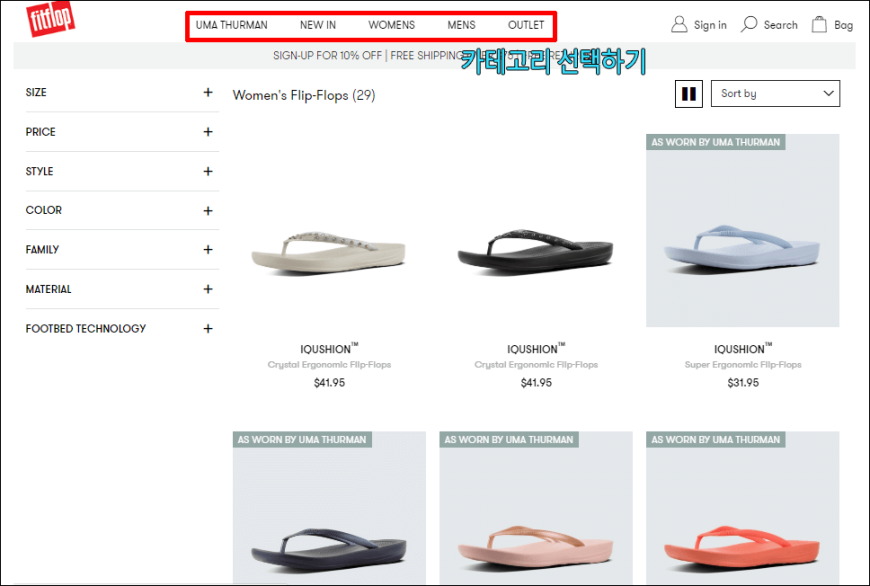The image size is (870, 586).
Task: Open the WOMENS menu
Action: [392, 25]
